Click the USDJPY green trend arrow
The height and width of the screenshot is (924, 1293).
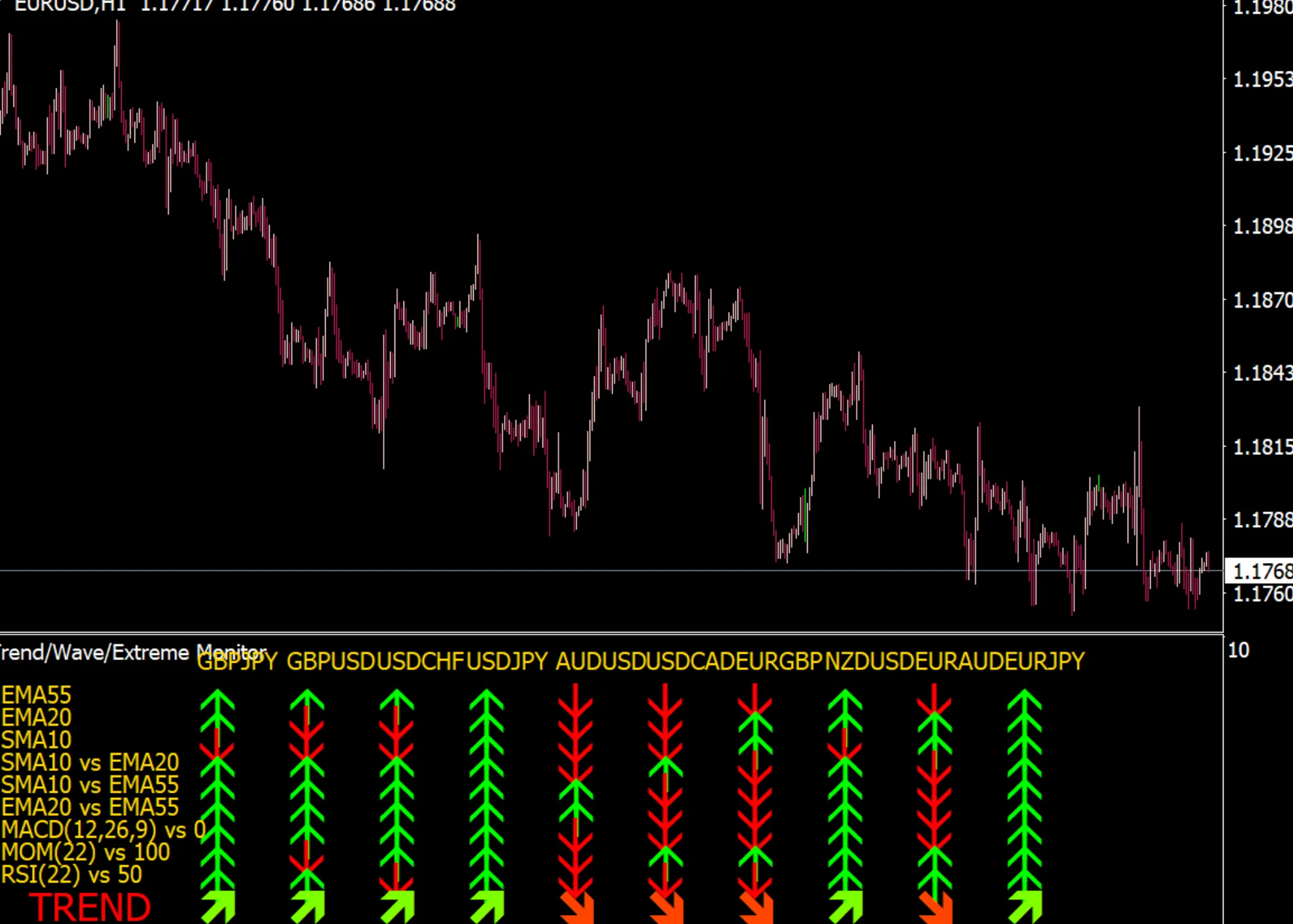click(x=487, y=907)
